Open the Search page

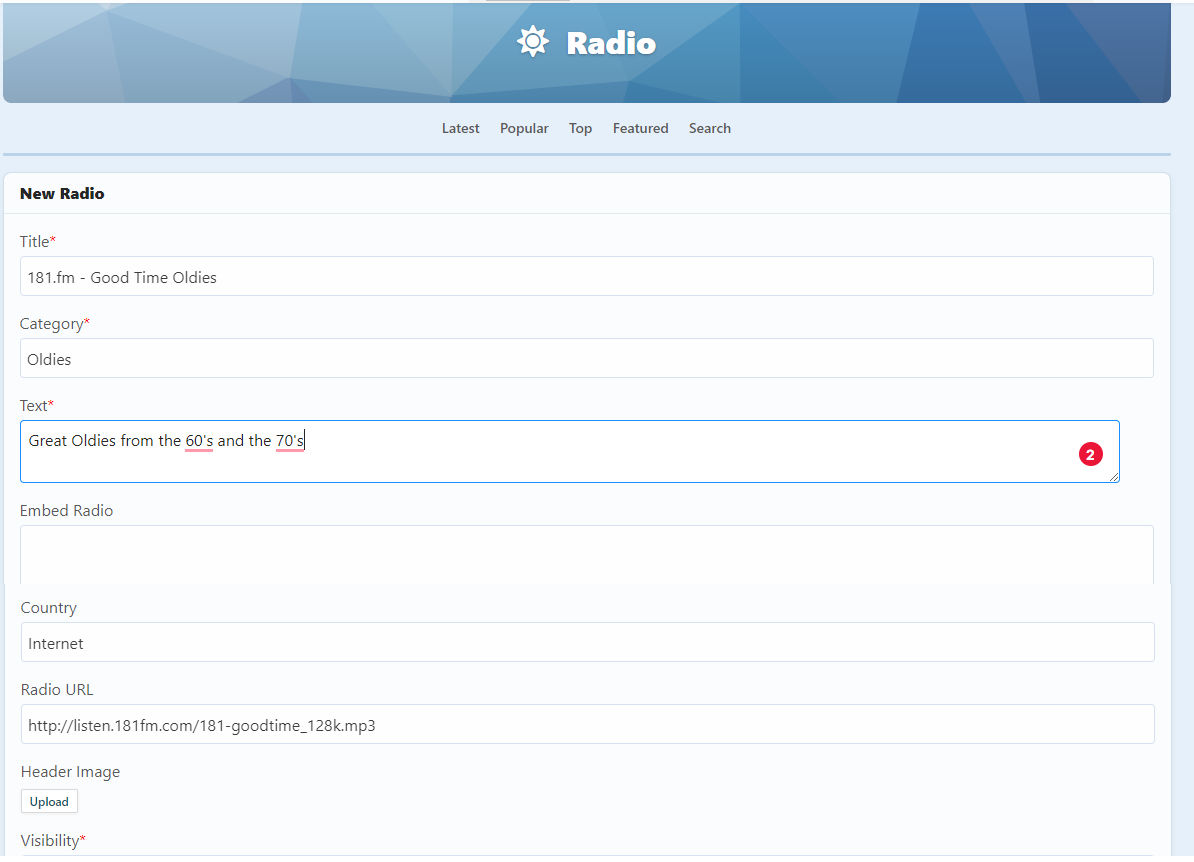click(x=709, y=128)
